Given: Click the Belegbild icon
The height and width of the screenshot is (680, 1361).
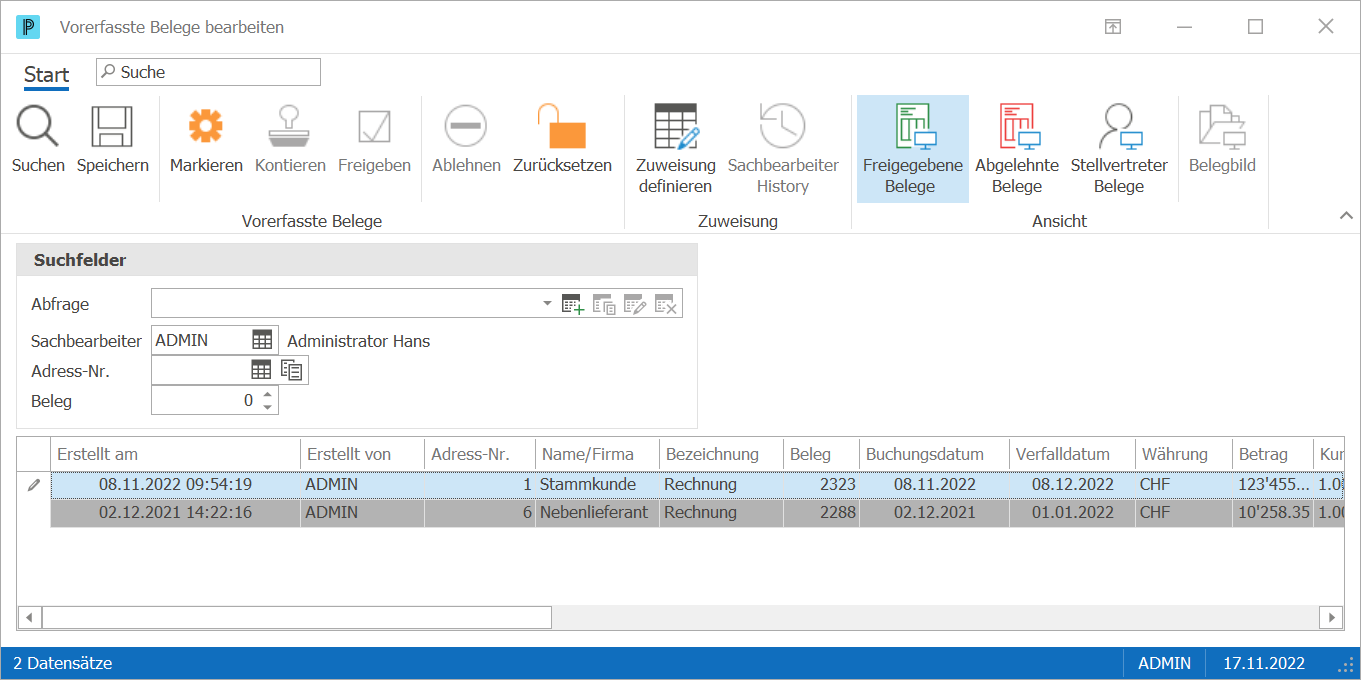Looking at the screenshot, I should click(1222, 127).
